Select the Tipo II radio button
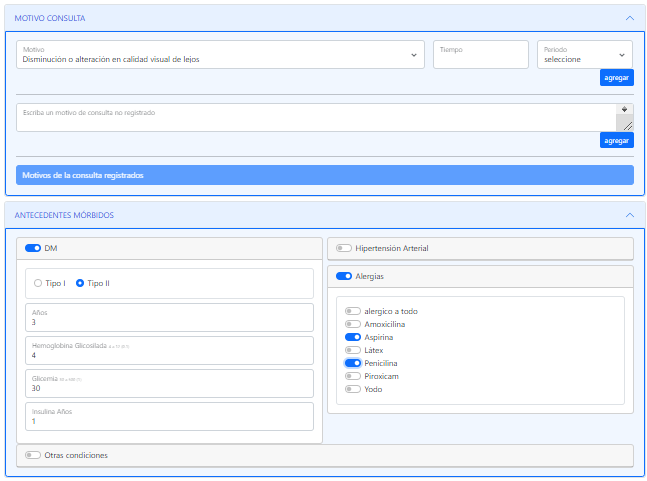This screenshot has width=647, height=481. (80, 283)
